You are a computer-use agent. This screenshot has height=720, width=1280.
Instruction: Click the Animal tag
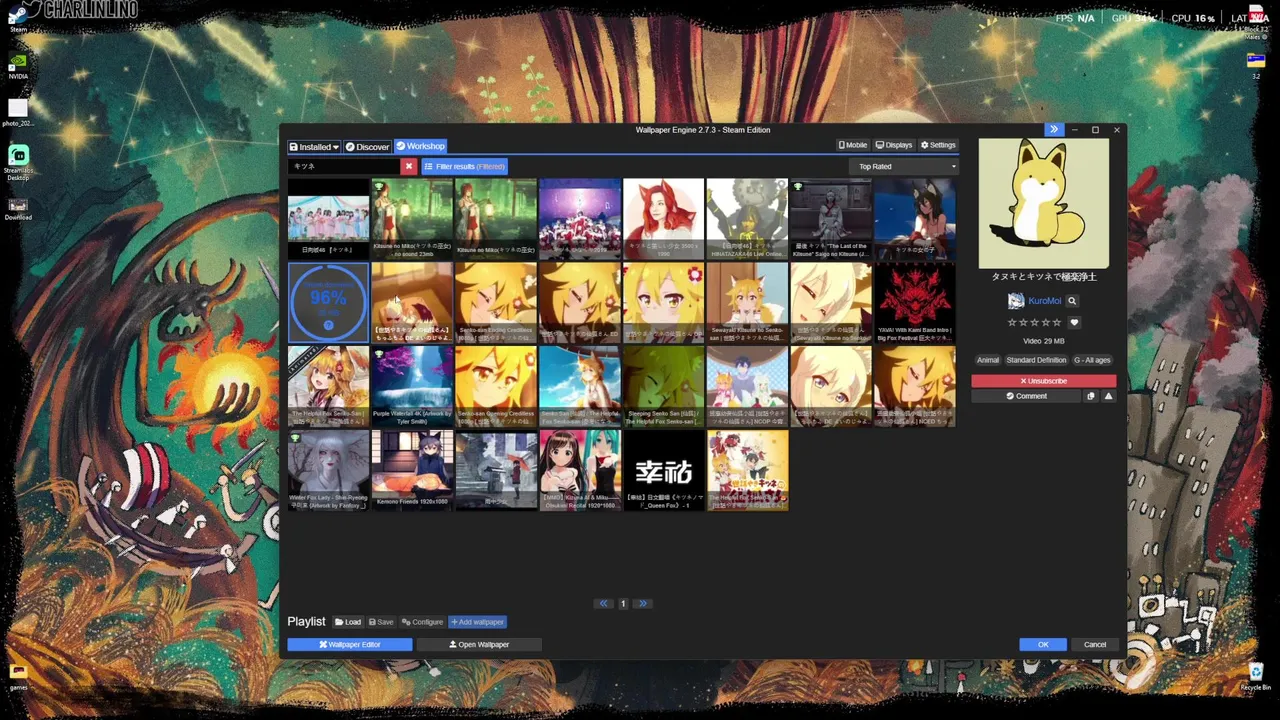point(988,360)
